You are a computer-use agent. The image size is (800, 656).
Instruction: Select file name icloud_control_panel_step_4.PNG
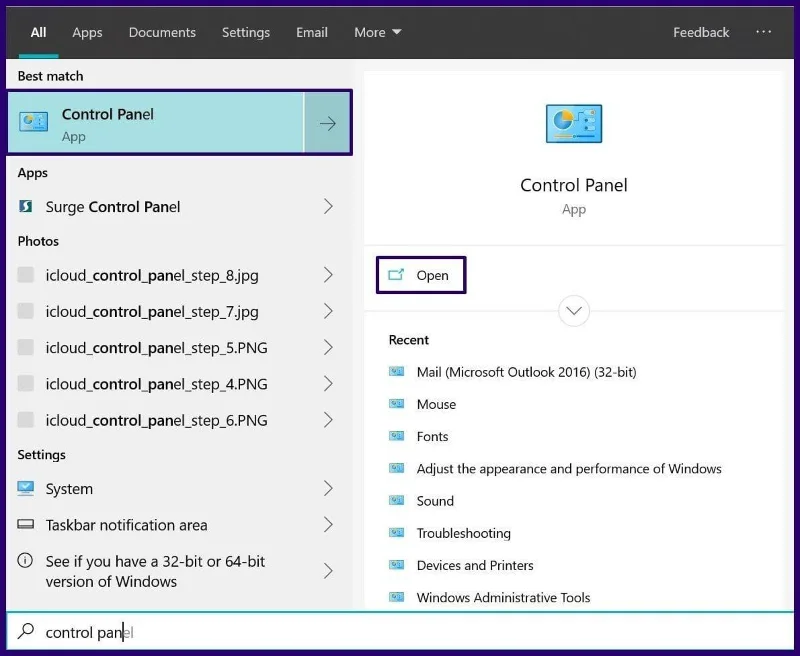[x=156, y=384]
